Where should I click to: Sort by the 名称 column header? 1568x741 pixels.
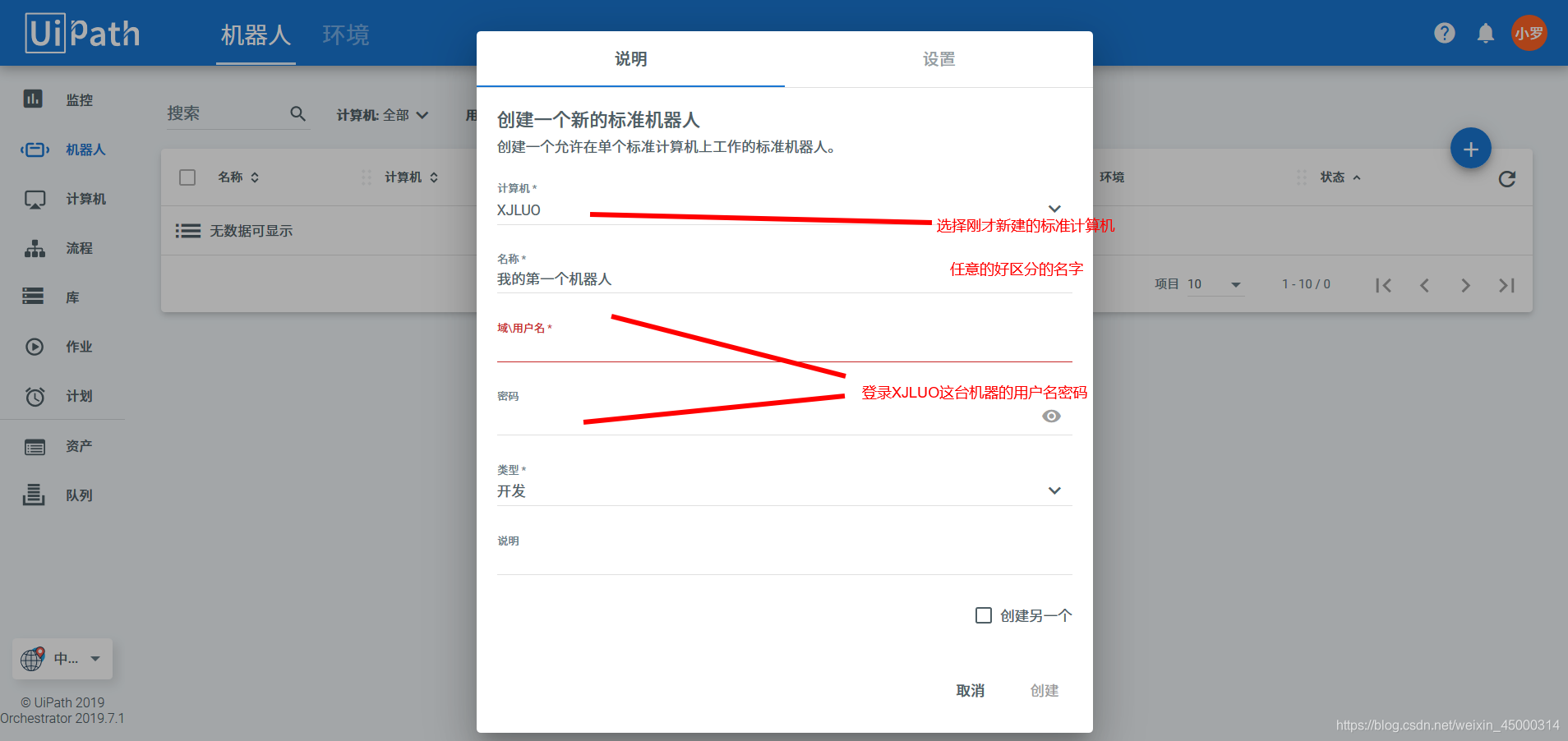tap(238, 177)
